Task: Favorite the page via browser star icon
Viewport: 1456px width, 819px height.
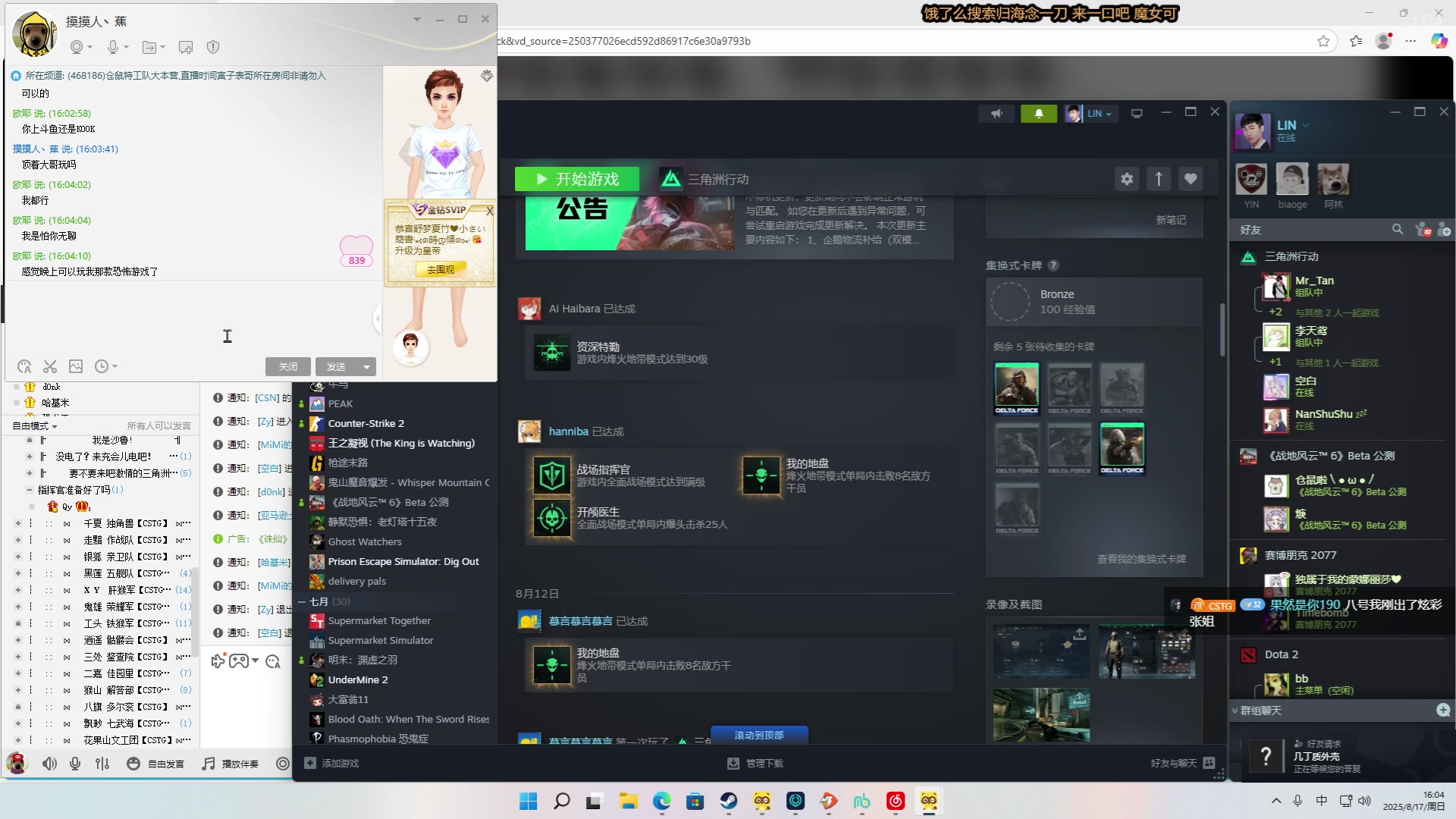Action: click(1323, 41)
